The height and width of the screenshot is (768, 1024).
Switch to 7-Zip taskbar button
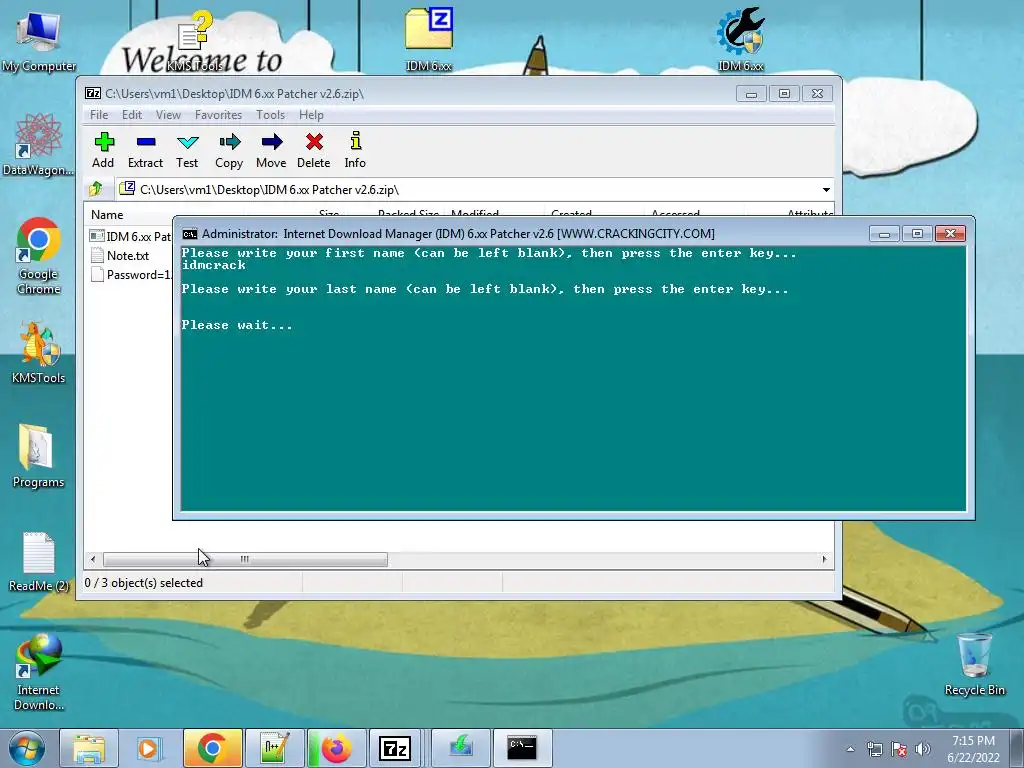pyautogui.click(x=394, y=748)
